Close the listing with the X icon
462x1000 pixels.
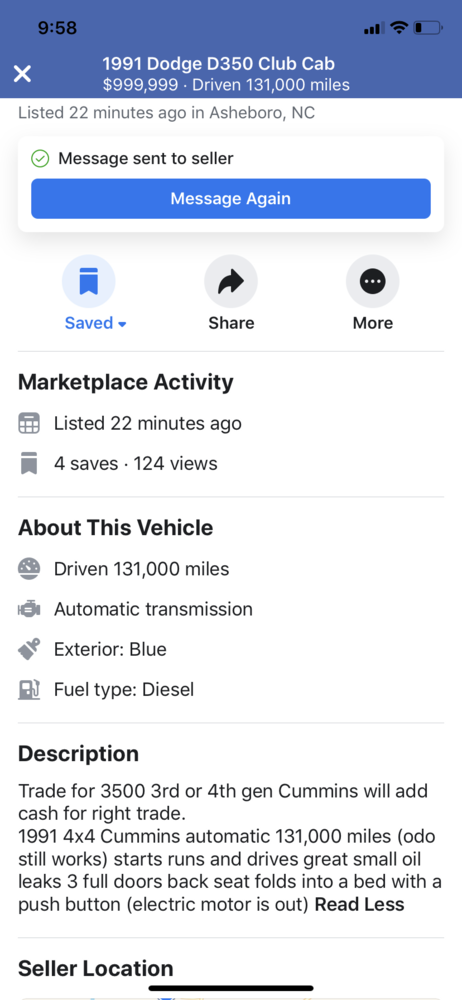22,74
